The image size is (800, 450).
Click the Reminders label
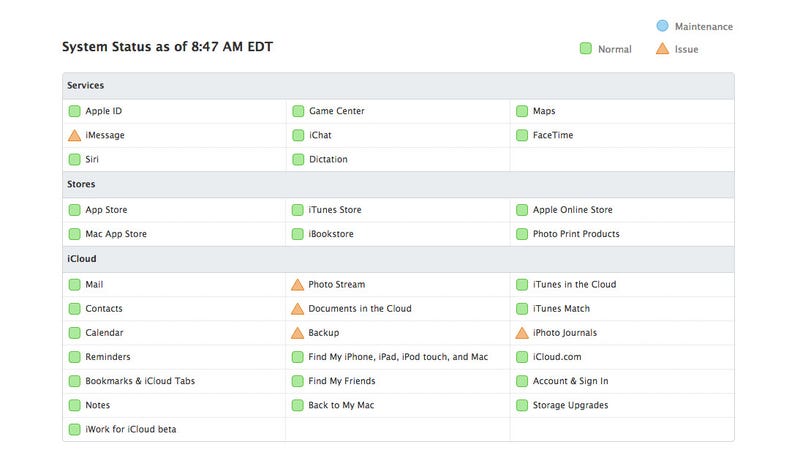[108, 357]
